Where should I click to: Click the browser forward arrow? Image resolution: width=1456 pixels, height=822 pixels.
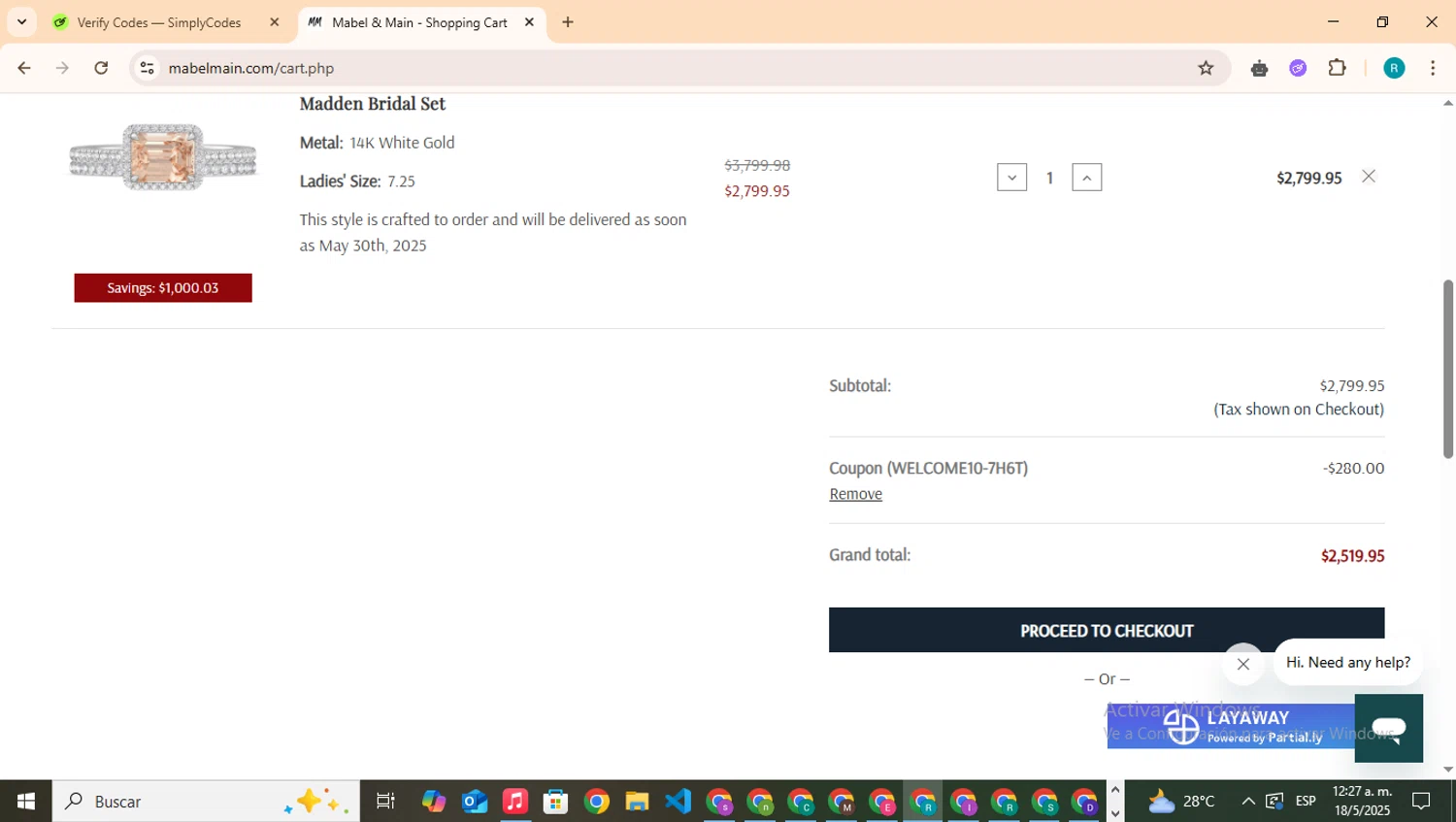click(62, 68)
